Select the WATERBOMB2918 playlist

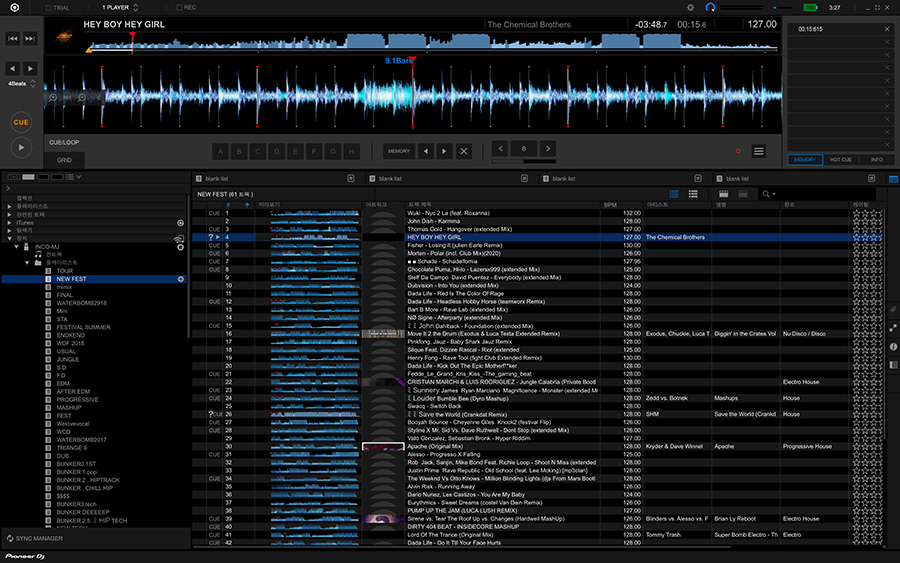pyautogui.click(x=82, y=303)
